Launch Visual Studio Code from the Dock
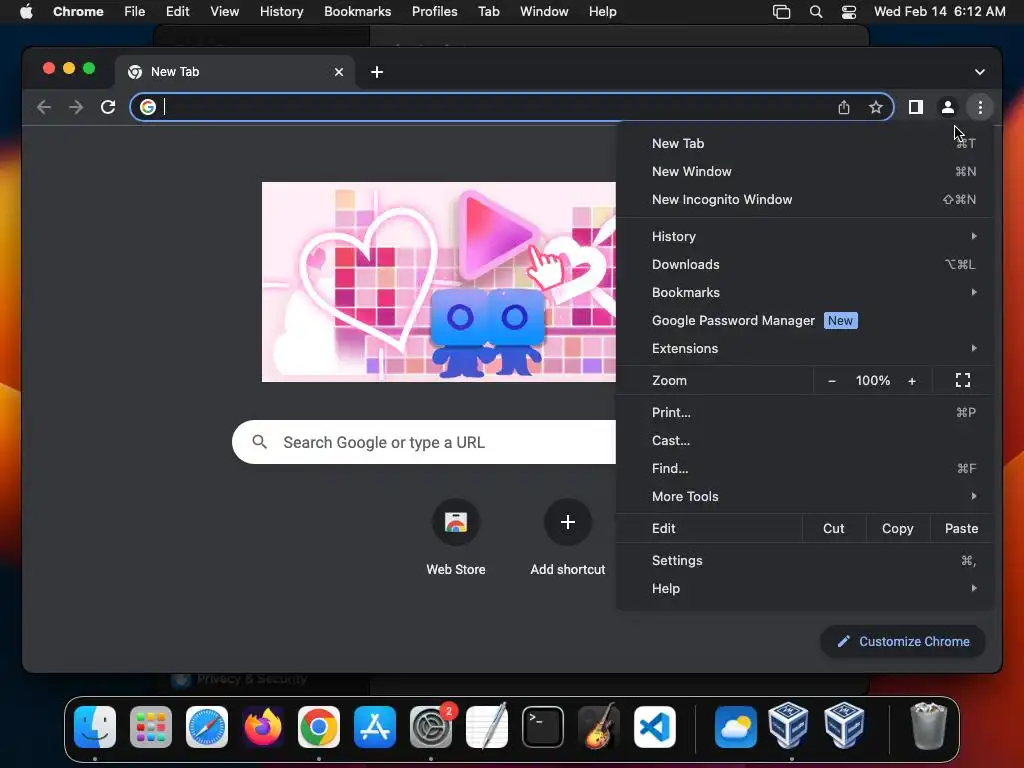 pos(655,727)
